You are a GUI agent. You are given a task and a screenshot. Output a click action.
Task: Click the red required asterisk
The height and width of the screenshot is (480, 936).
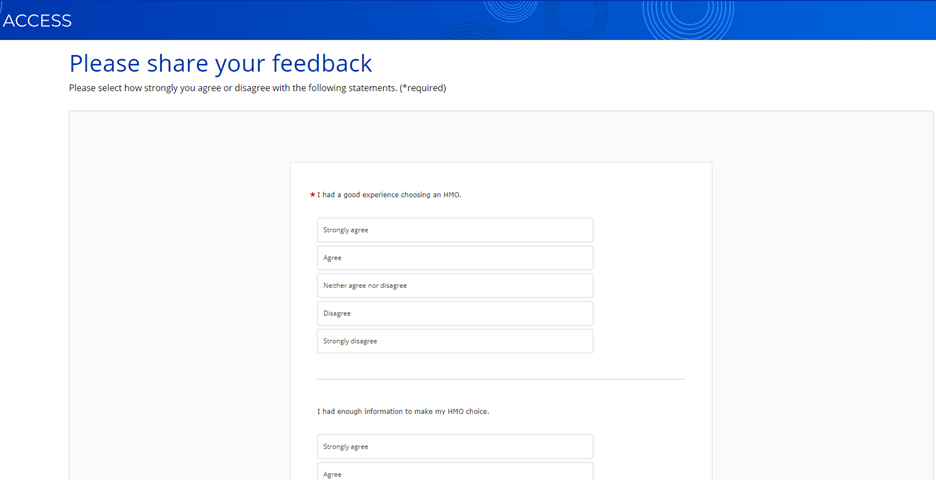click(x=312, y=195)
